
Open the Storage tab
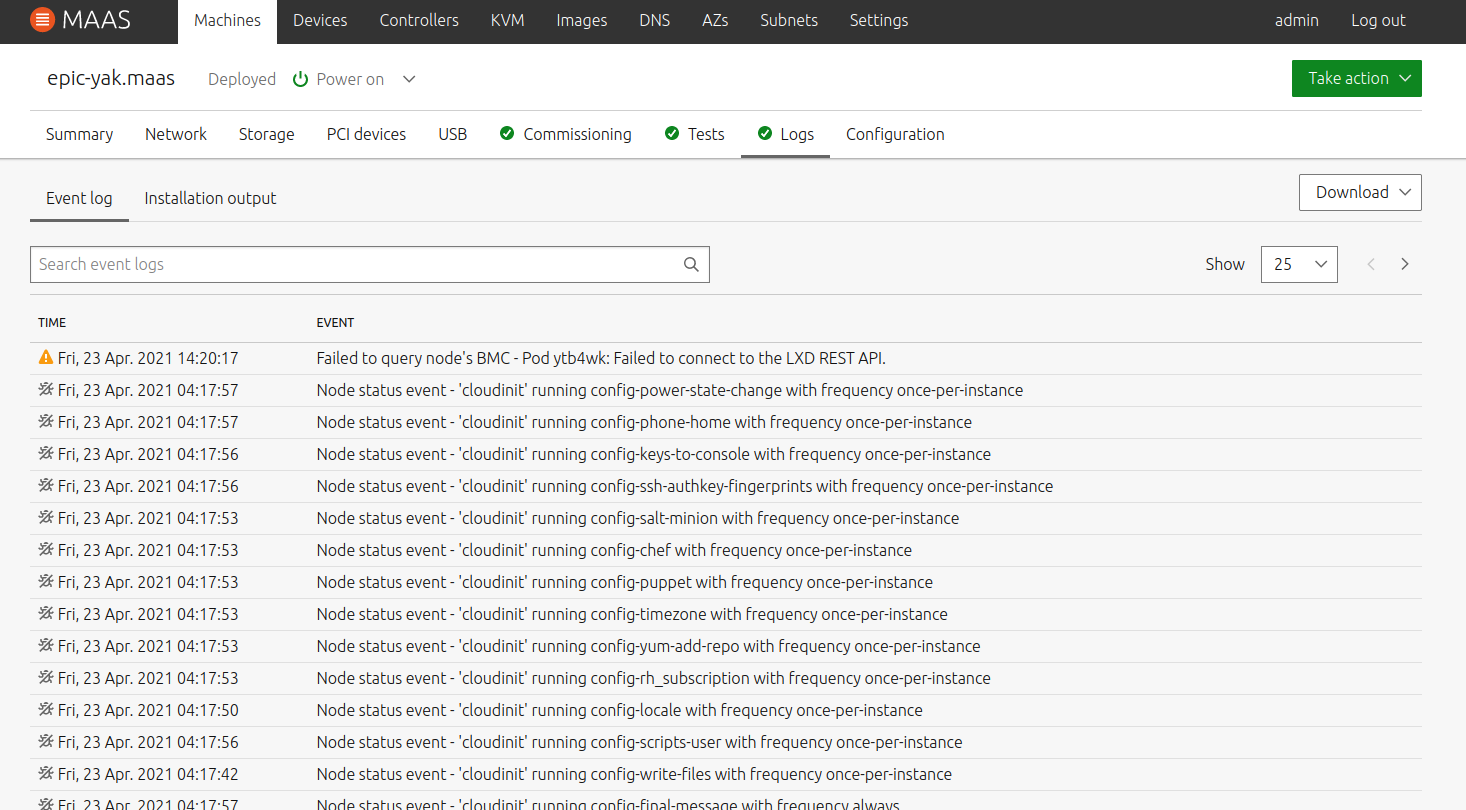point(266,134)
